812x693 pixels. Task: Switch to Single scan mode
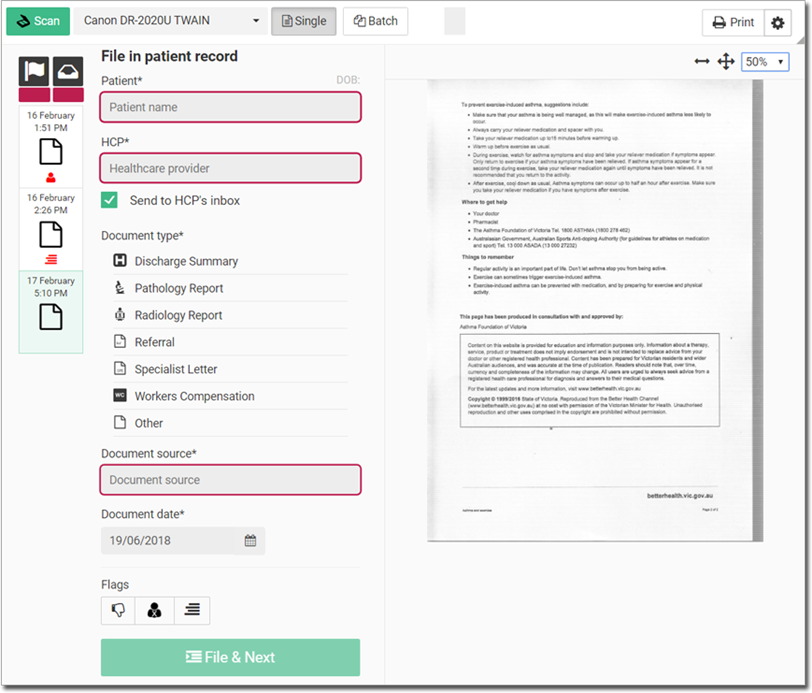[x=303, y=21]
